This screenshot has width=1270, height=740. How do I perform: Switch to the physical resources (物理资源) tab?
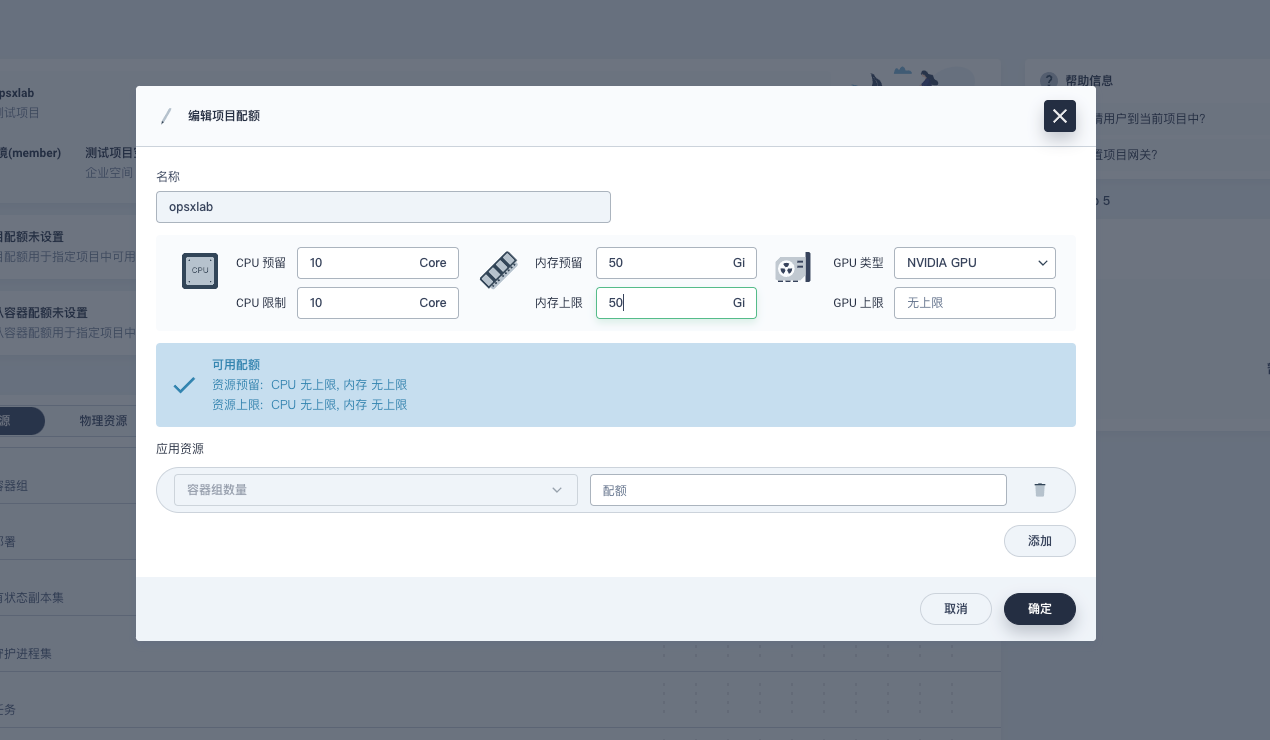pyautogui.click(x=103, y=421)
